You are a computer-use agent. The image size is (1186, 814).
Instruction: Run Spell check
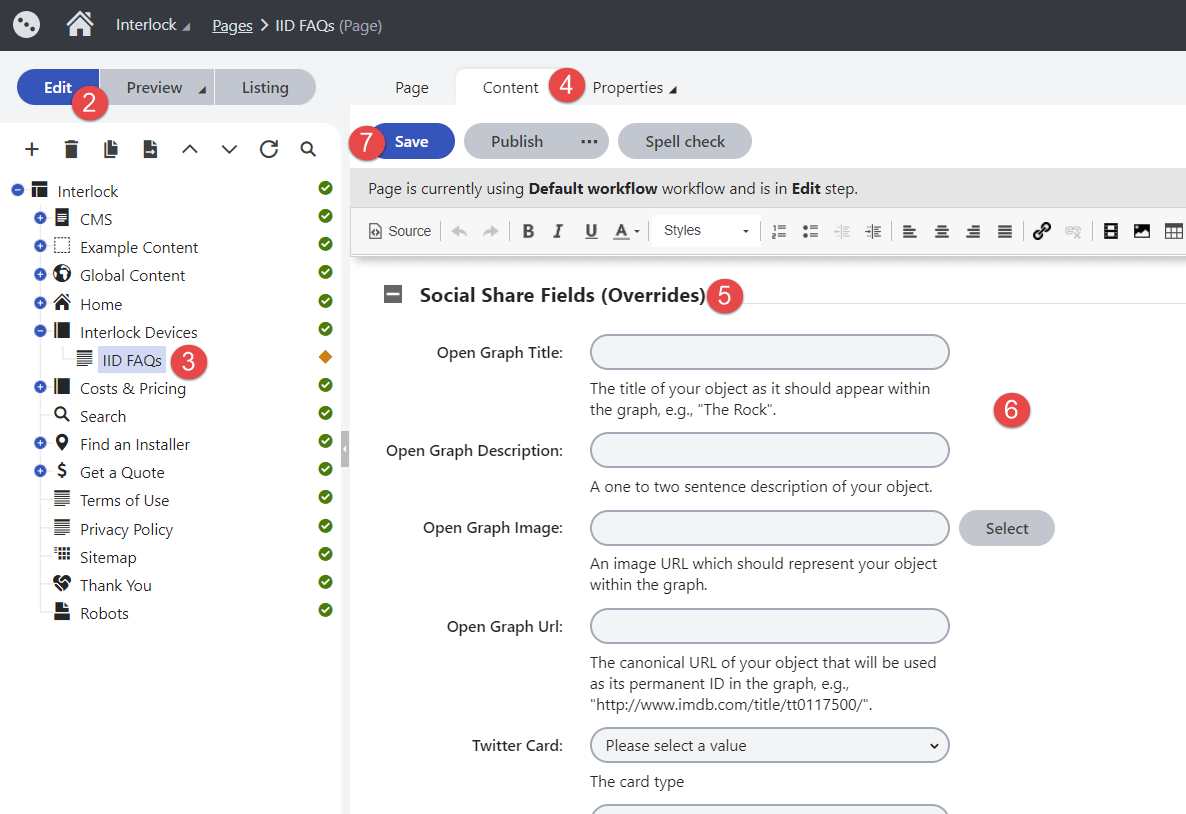pos(685,141)
